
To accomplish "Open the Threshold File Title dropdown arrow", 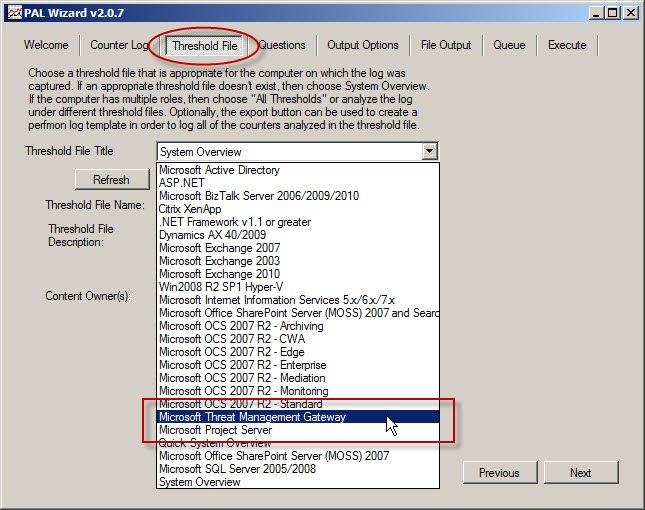I will 429,152.
